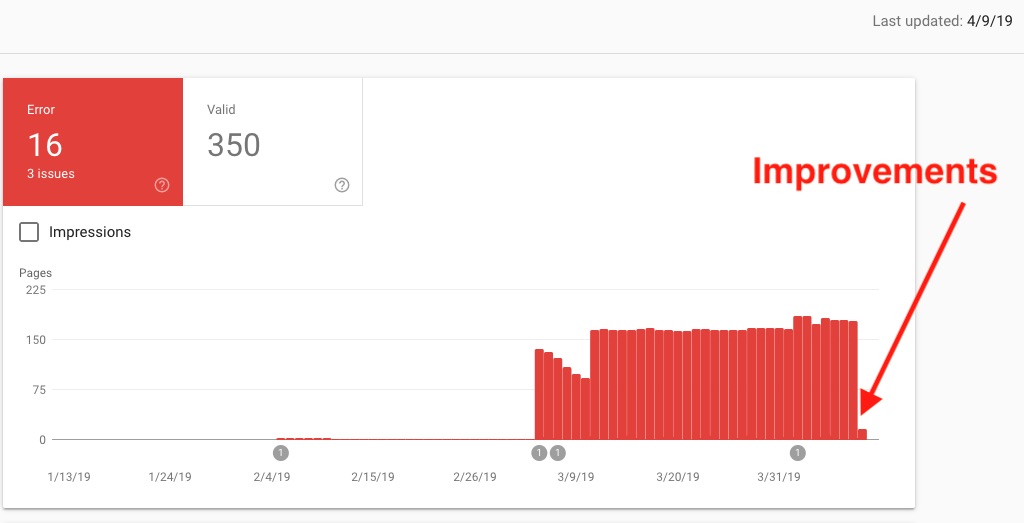
Task: Click the Impressions label text
Action: click(x=90, y=232)
